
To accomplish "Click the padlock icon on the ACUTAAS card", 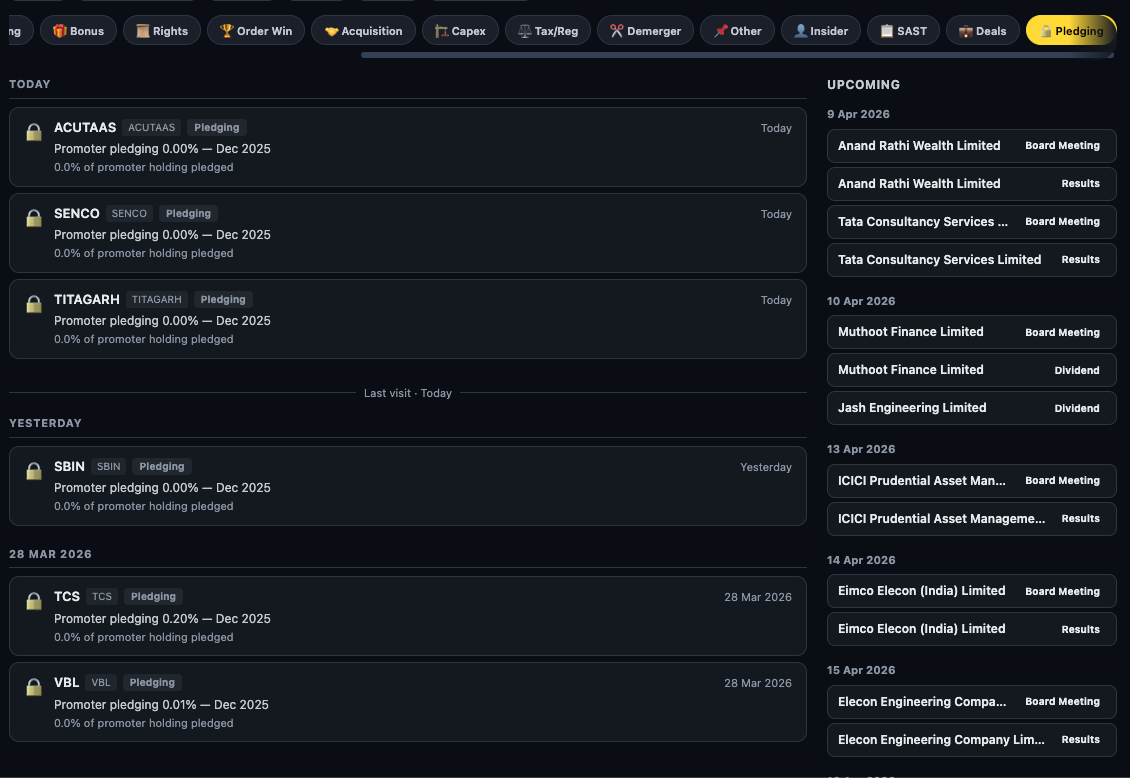I will [x=33, y=132].
